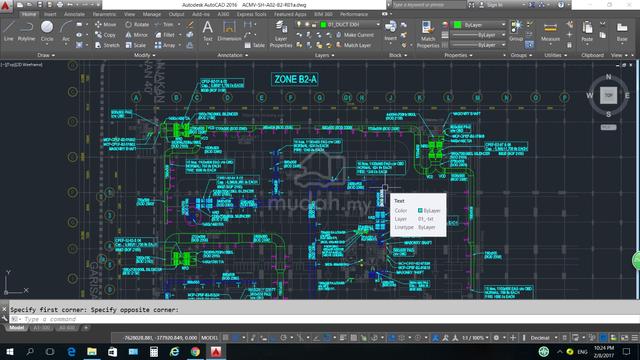Activate the Copy command
The width and height of the screenshot is (640, 360).
tap(105, 35)
